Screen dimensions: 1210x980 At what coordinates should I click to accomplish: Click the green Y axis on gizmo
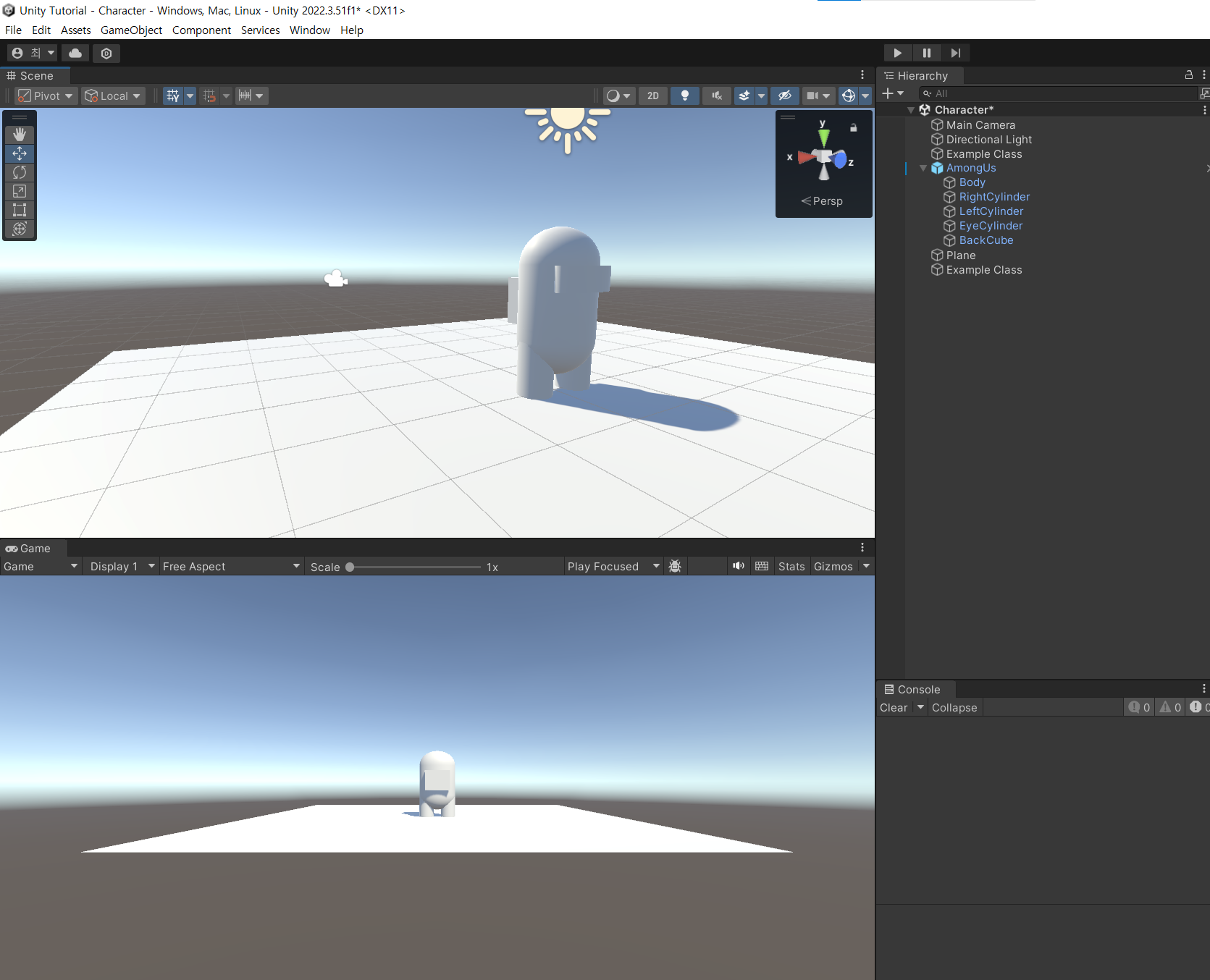pos(823,136)
